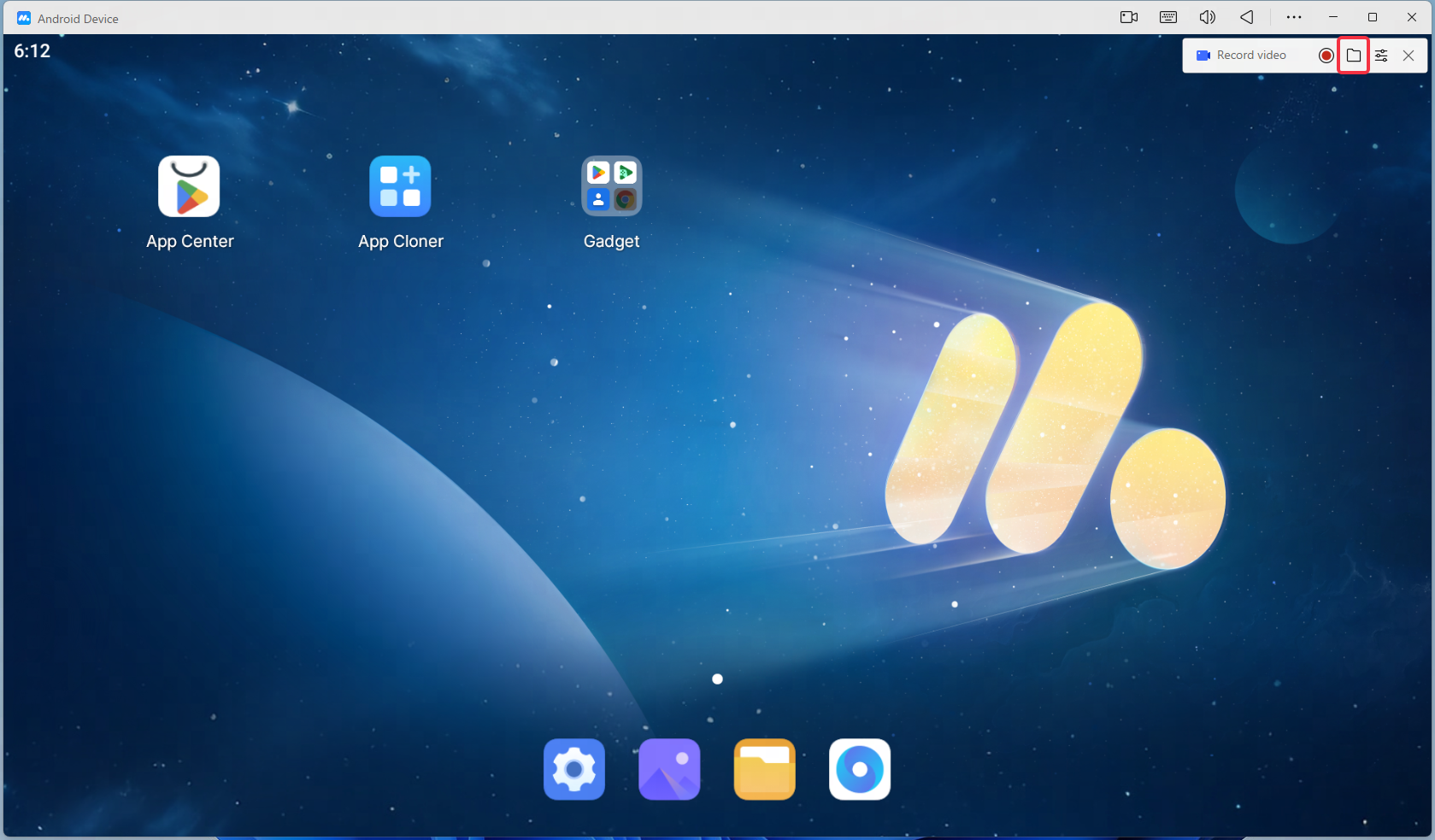The image size is (1435, 840).
Task: Click the home screen page indicator dot
Action: click(x=718, y=679)
